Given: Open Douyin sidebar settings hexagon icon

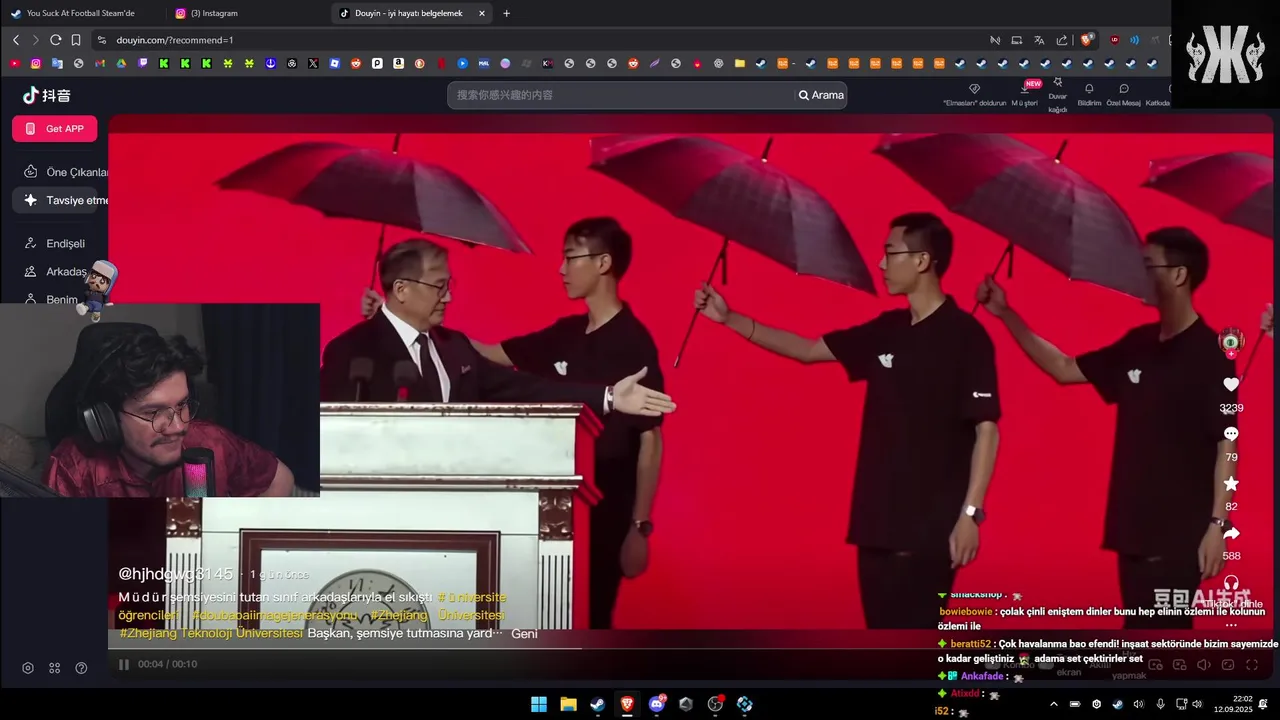Looking at the screenshot, I should [x=28, y=668].
